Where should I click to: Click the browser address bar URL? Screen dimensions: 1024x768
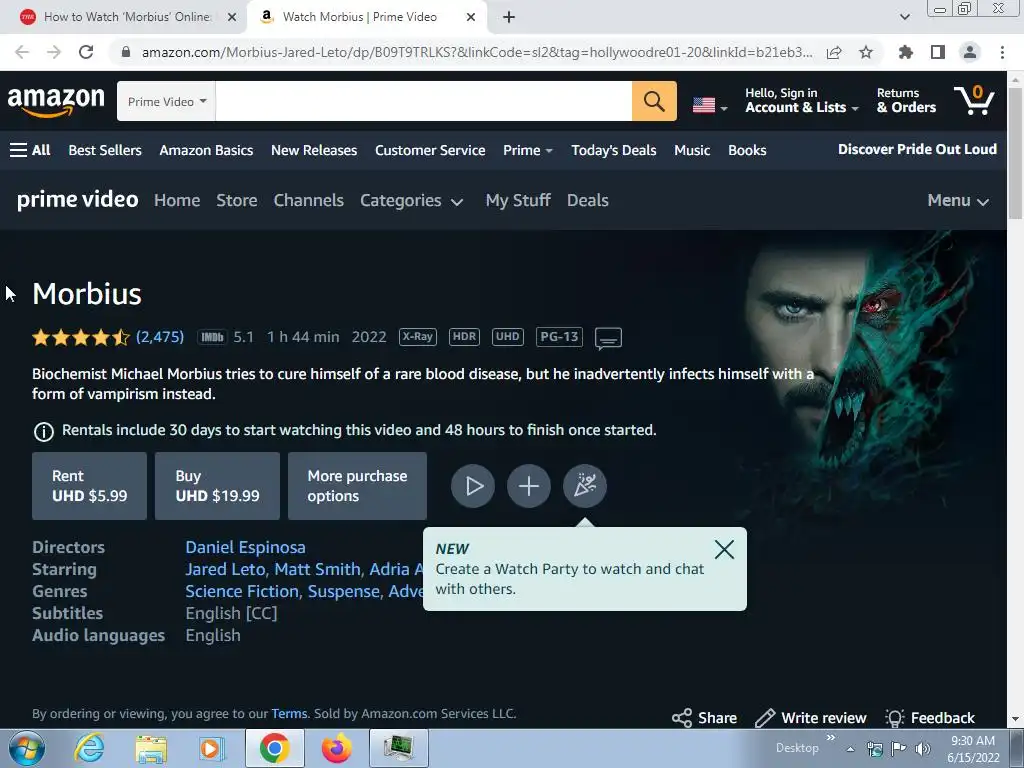477,52
